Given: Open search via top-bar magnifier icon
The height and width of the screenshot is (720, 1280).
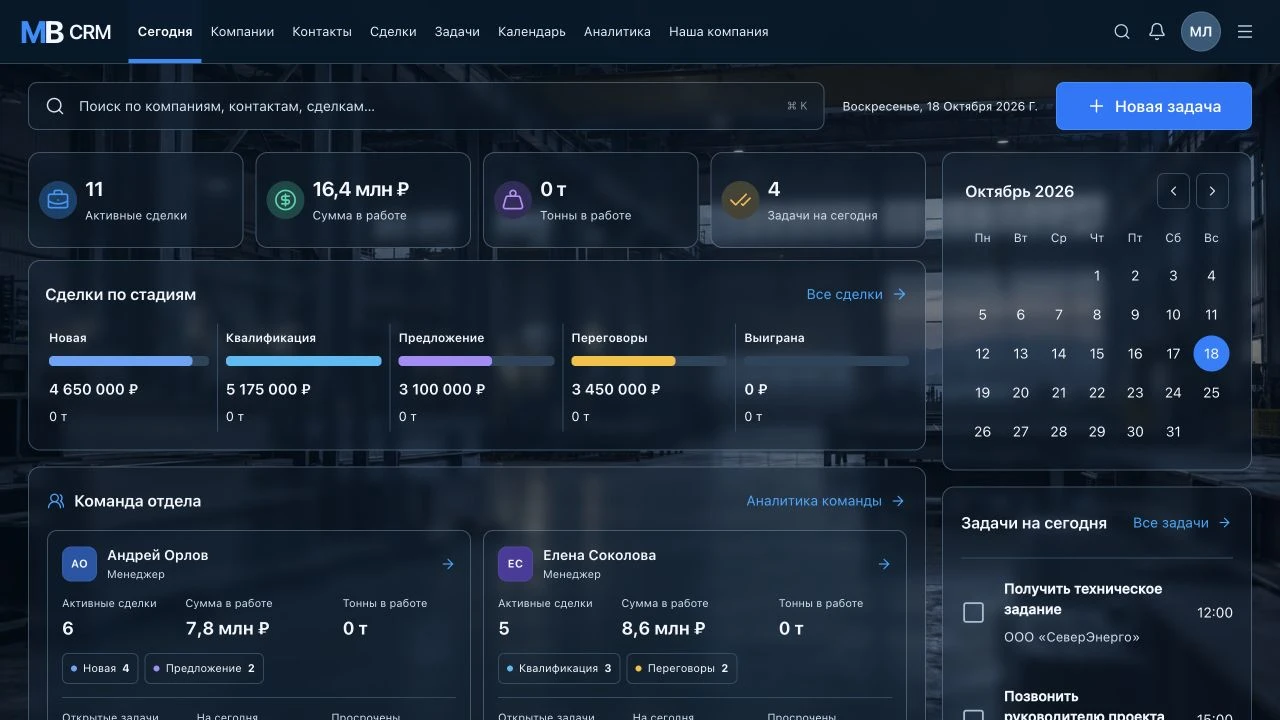Looking at the screenshot, I should point(1122,32).
